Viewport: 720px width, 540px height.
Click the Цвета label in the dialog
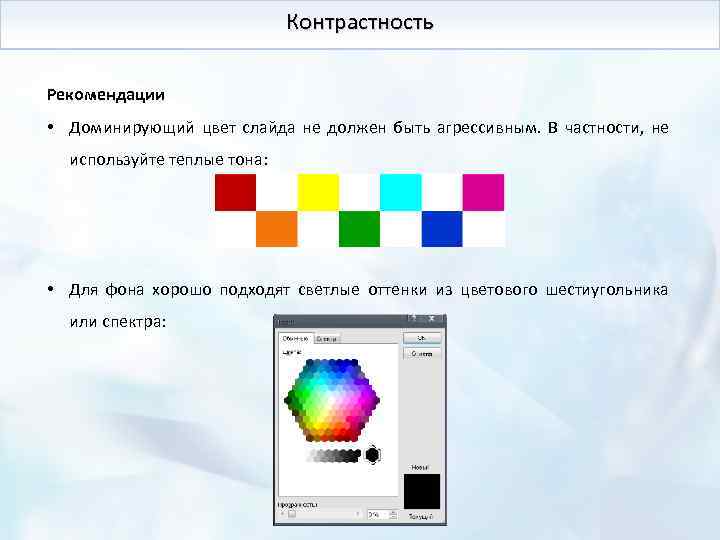pyautogui.click(x=292, y=353)
